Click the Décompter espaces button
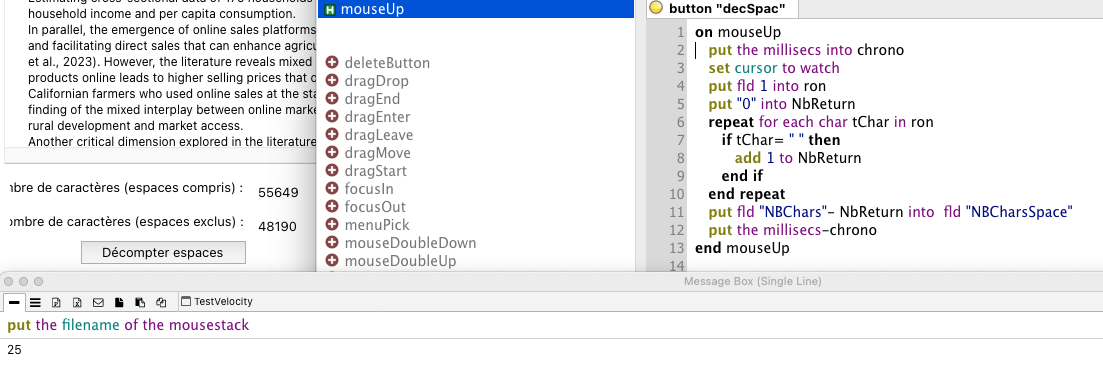Image resolution: width=1103 pixels, height=367 pixels. 162,252
